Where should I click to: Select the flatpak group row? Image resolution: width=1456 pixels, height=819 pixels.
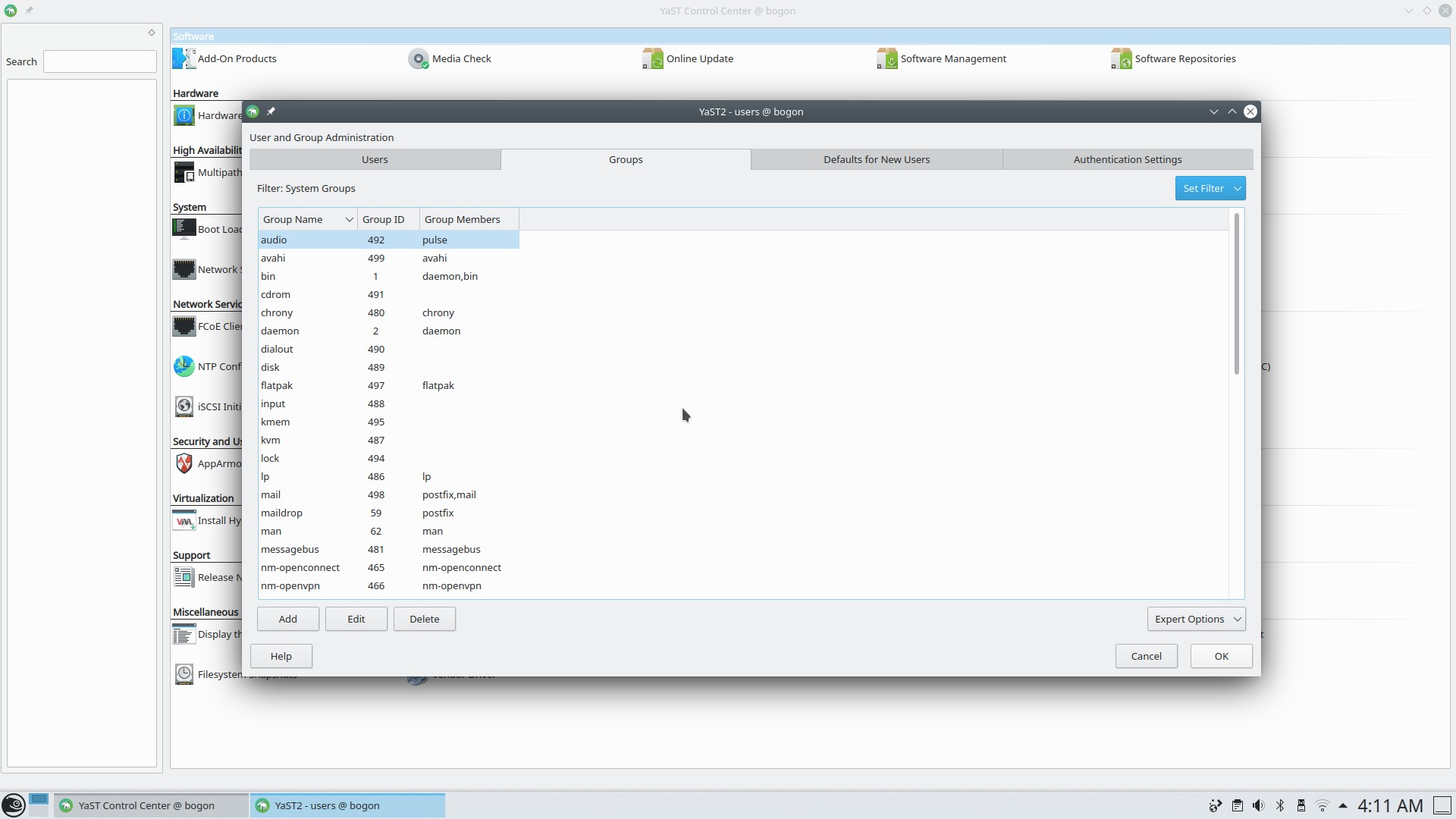pyautogui.click(x=388, y=385)
